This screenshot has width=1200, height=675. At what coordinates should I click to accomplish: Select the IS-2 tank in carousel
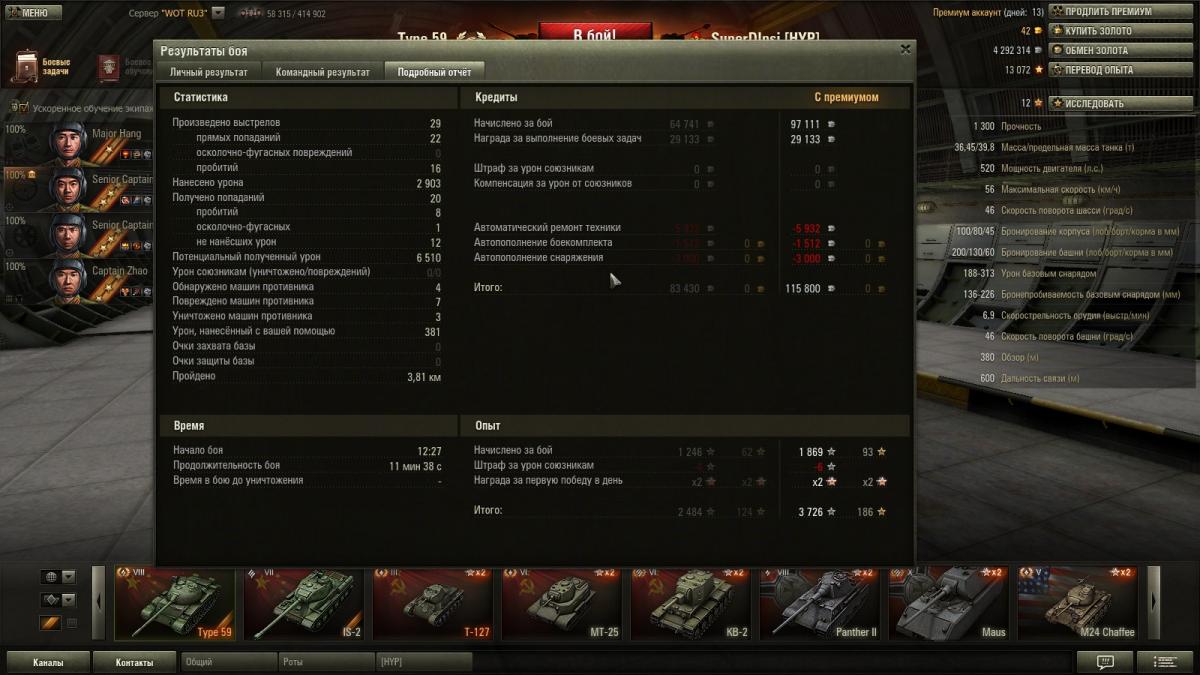pos(304,603)
